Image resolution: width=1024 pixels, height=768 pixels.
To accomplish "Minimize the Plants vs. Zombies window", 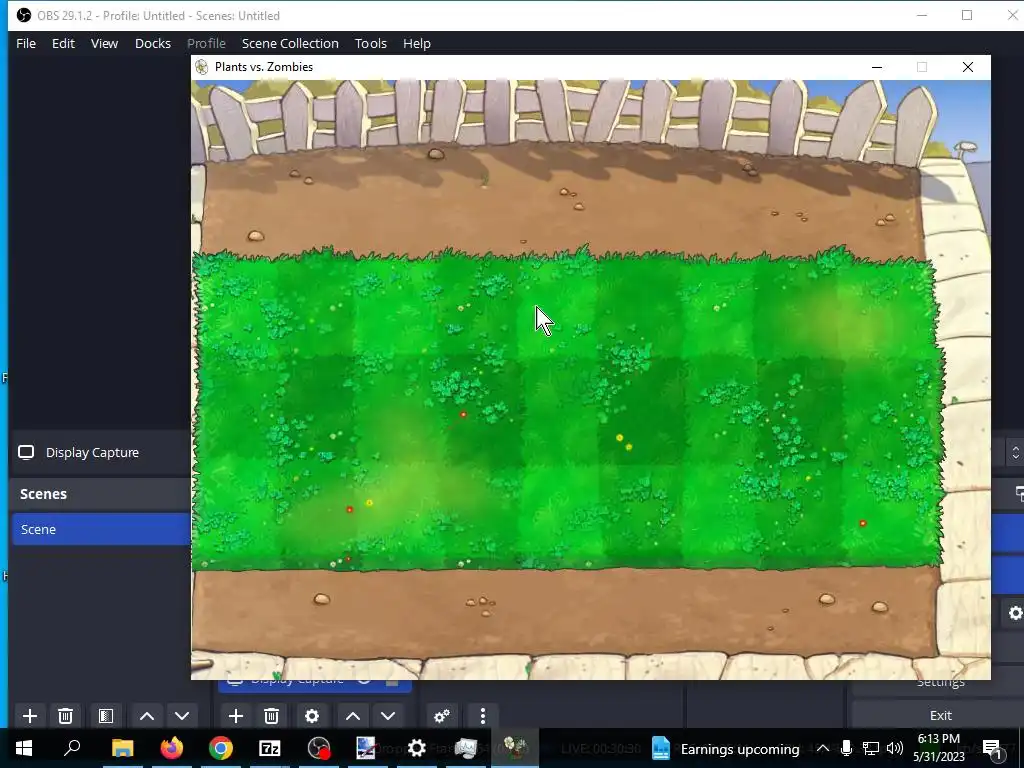I will click(877, 67).
